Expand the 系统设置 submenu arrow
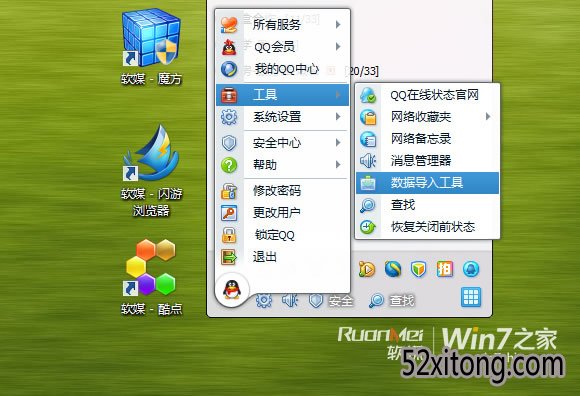Viewport: 580px width, 396px height. (x=338, y=117)
